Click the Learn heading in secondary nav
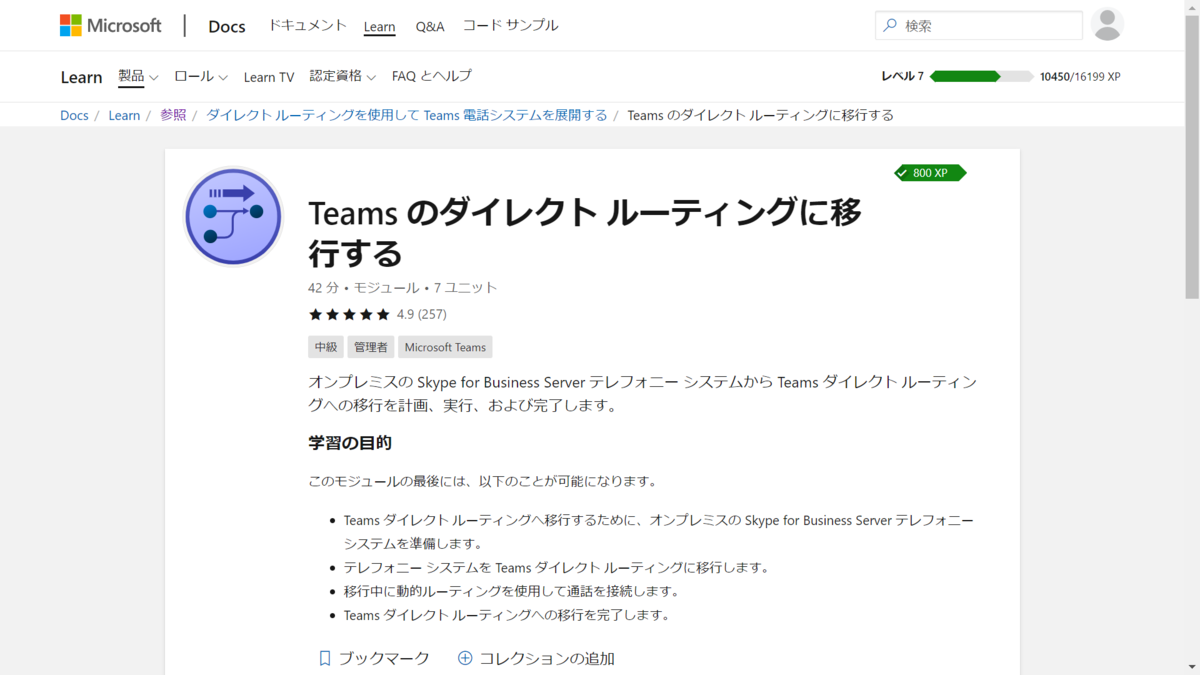 coord(81,77)
